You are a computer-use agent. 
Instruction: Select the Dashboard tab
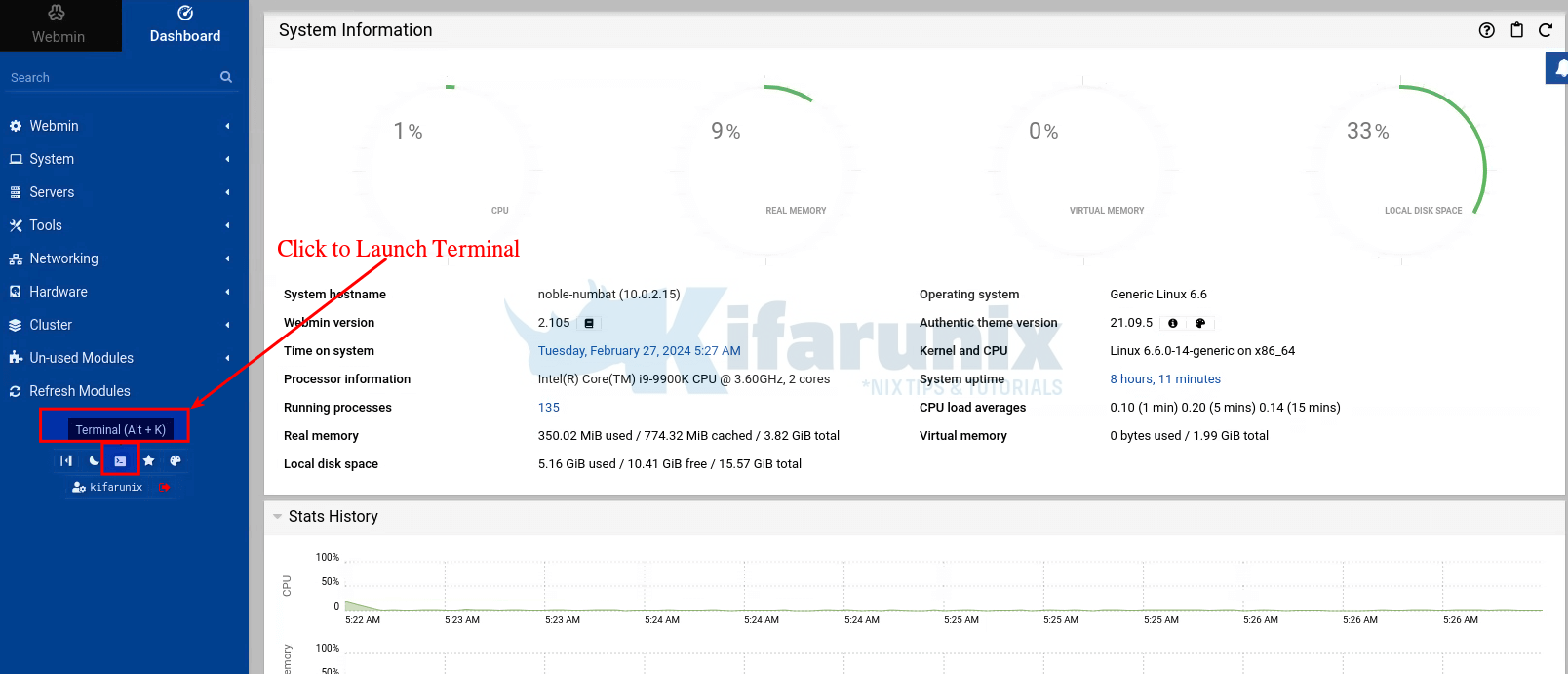click(x=185, y=25)
